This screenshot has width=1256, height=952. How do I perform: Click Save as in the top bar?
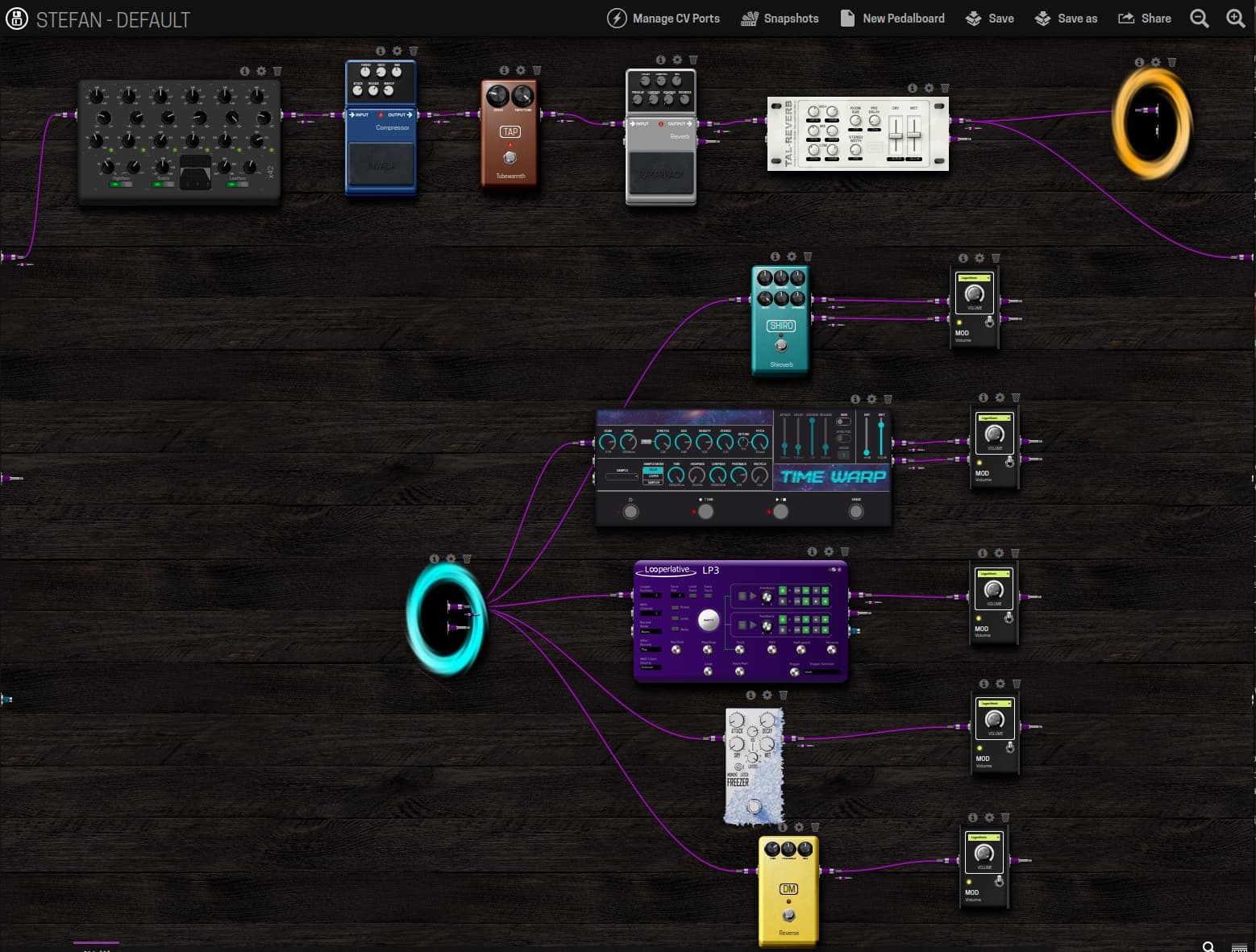click(1066, 19)
